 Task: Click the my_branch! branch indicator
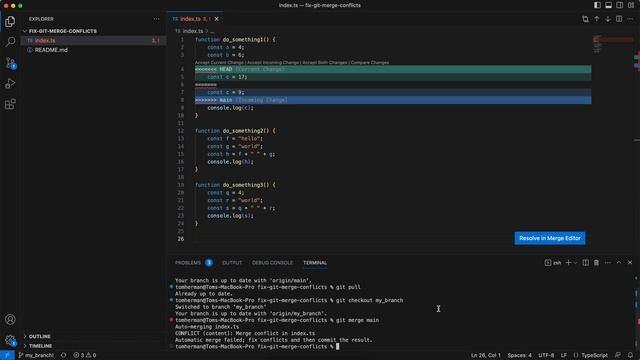(x=36, y=355)
